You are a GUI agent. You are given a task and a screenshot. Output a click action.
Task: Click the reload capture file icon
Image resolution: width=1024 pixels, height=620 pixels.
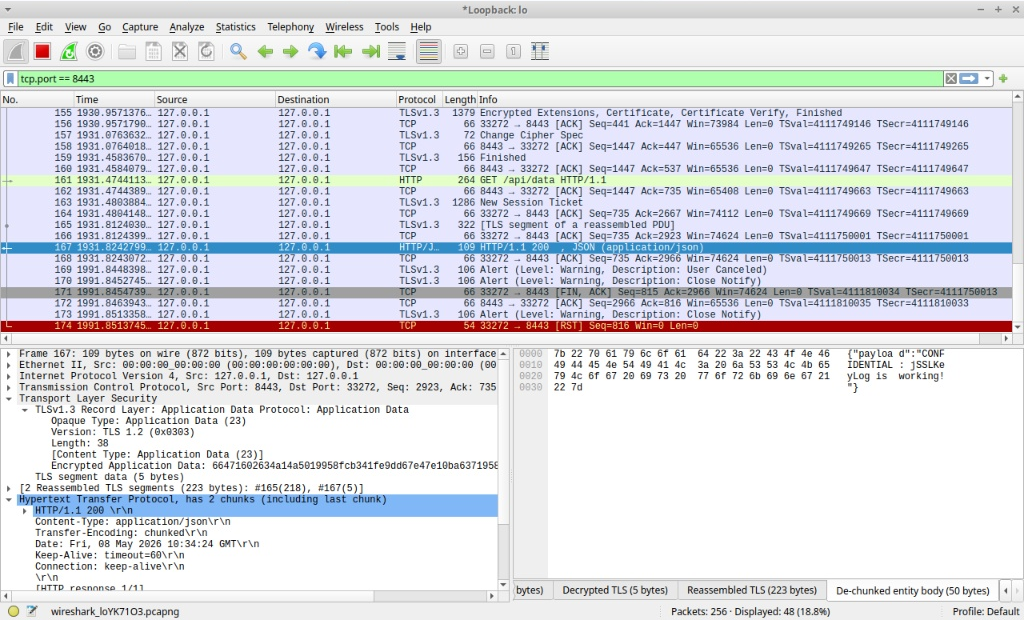click(206, 52)
